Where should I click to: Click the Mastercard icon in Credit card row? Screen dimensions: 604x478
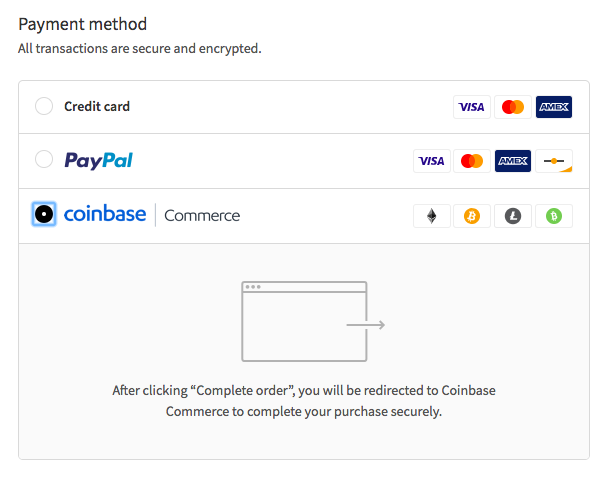tap(513, 107)
